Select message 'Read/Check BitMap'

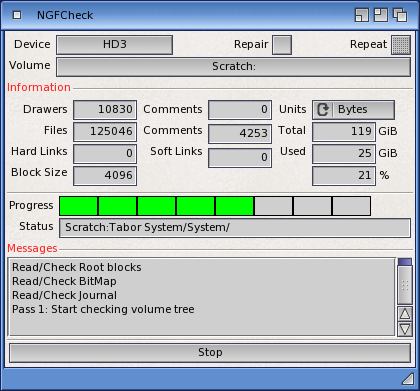pyautogui.click(x=64, y=281)
